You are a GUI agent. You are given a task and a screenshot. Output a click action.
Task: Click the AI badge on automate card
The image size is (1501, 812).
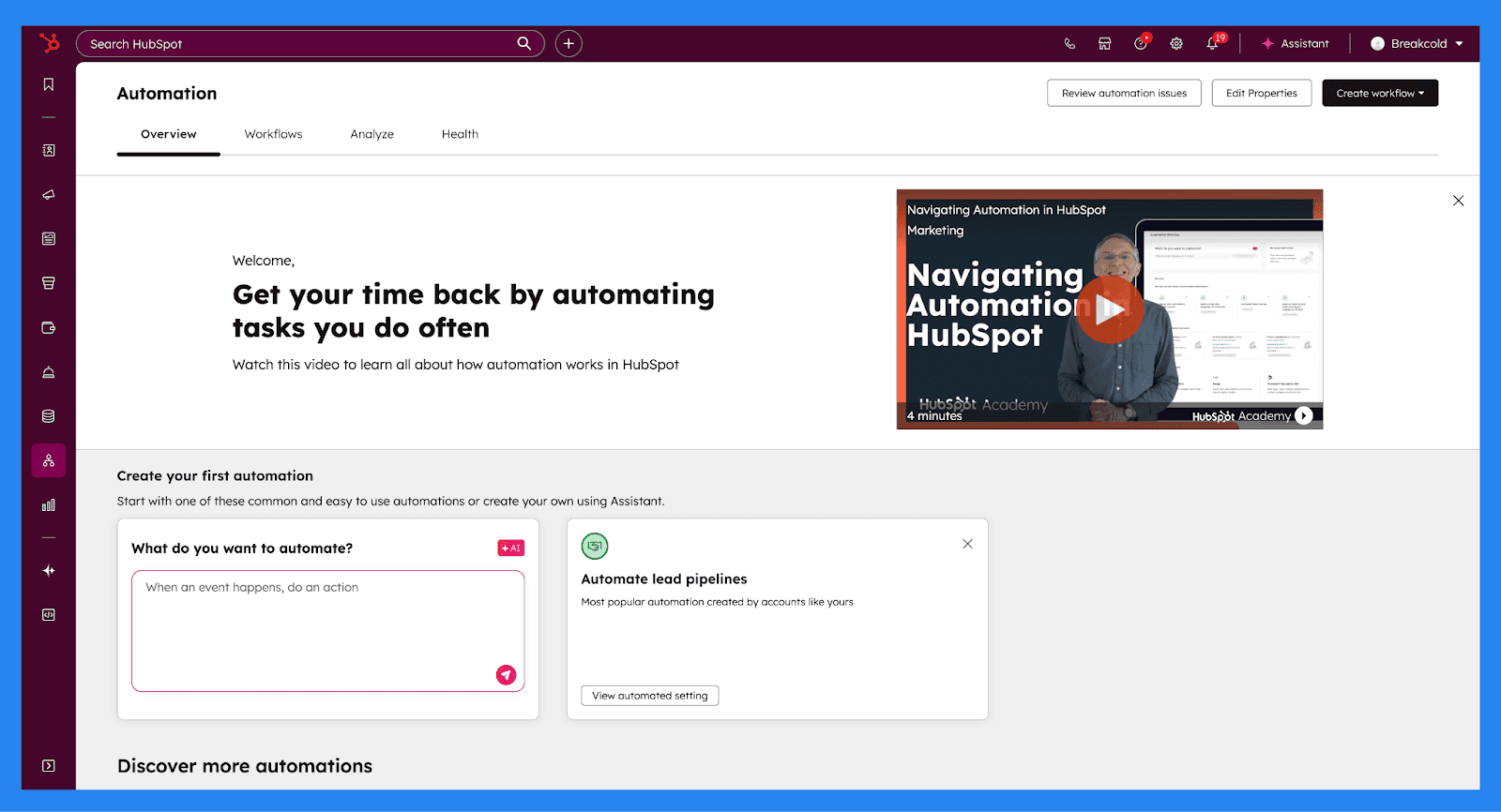click(511, 549)
